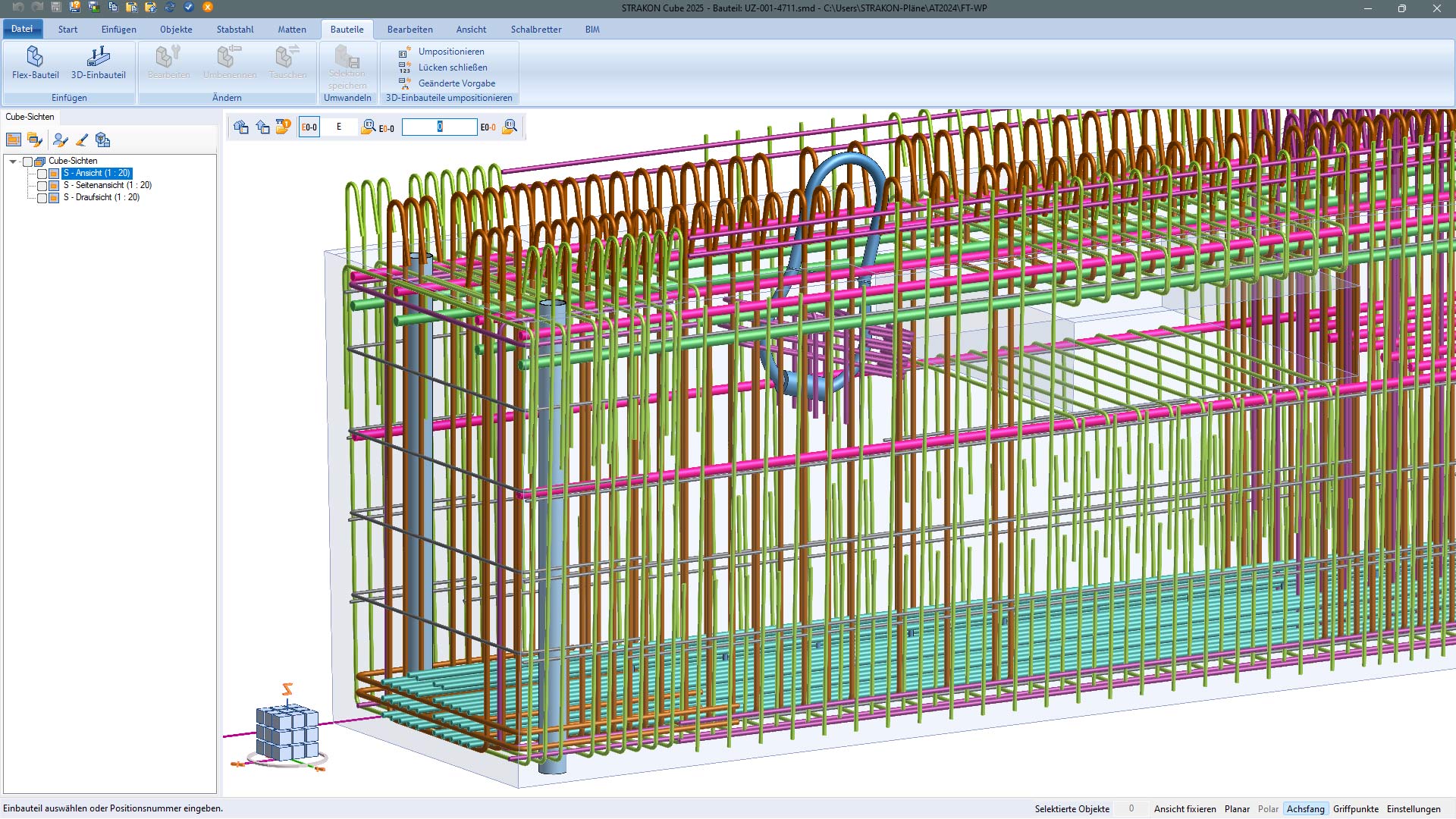Click the single paintbrush icon in Cube-Sichten
The height and width of the screenshot is (819, 1456).
pos(82,140)
